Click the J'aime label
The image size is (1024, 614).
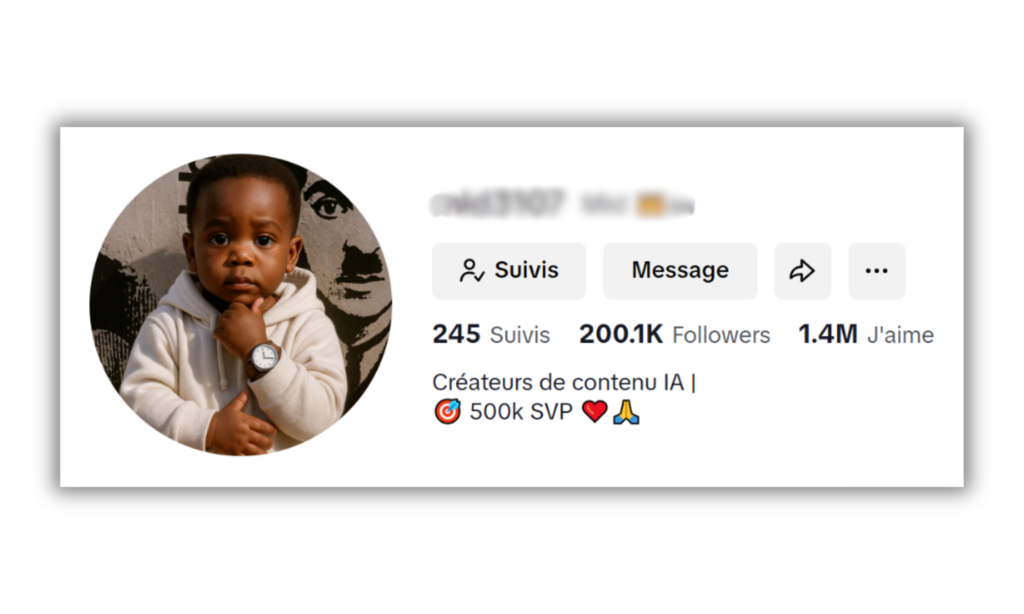click(900, 335)
